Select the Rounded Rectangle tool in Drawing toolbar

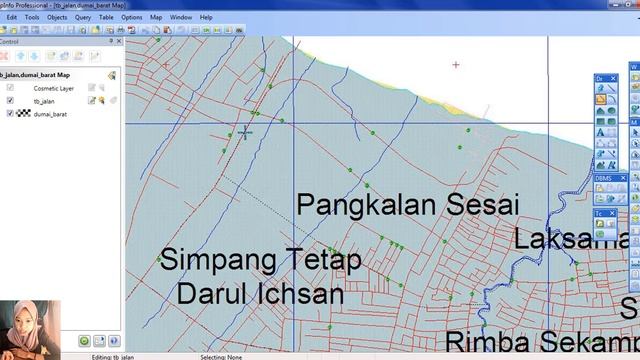611,121
